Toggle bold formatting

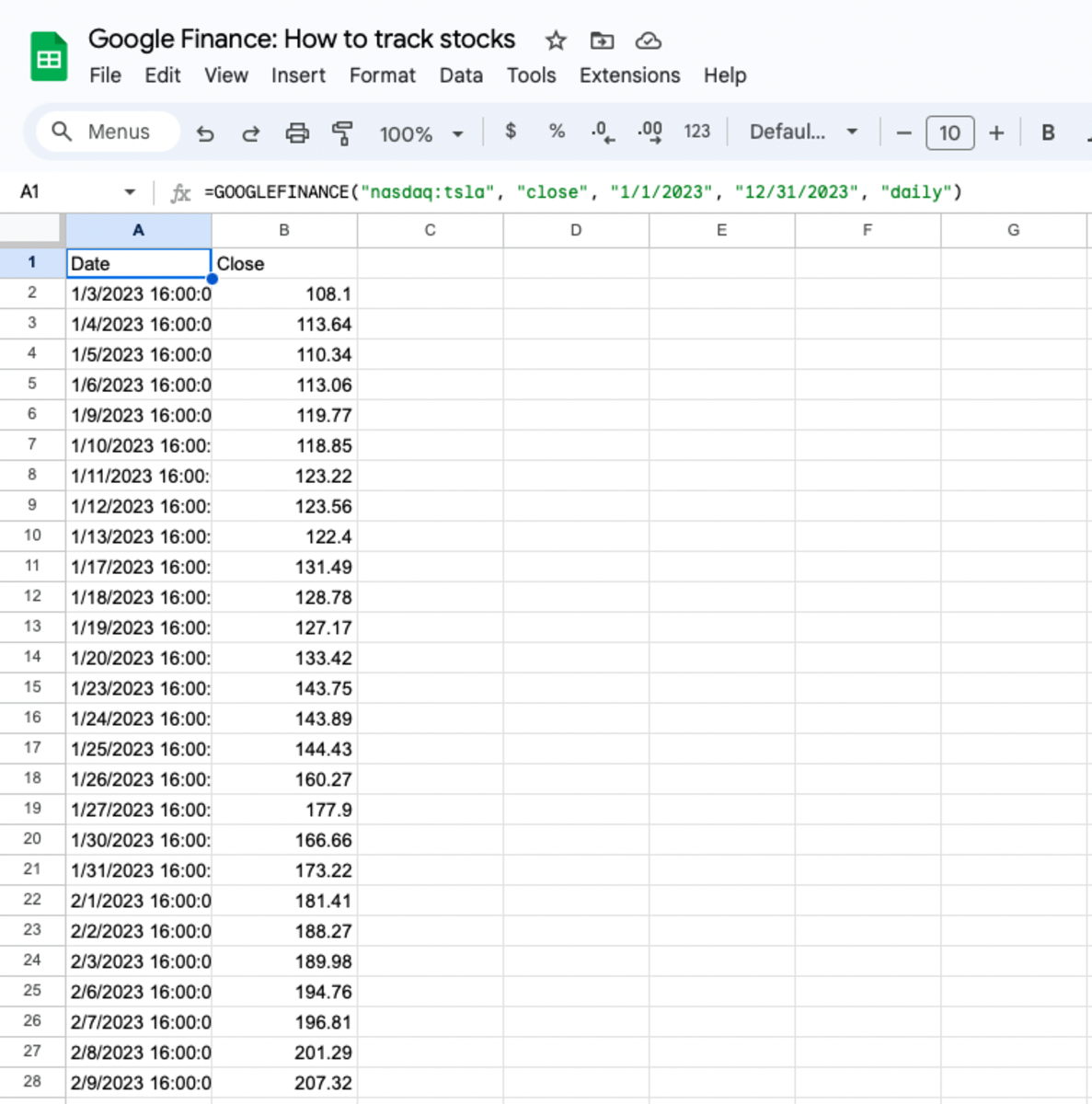(x=1047, y=132)
